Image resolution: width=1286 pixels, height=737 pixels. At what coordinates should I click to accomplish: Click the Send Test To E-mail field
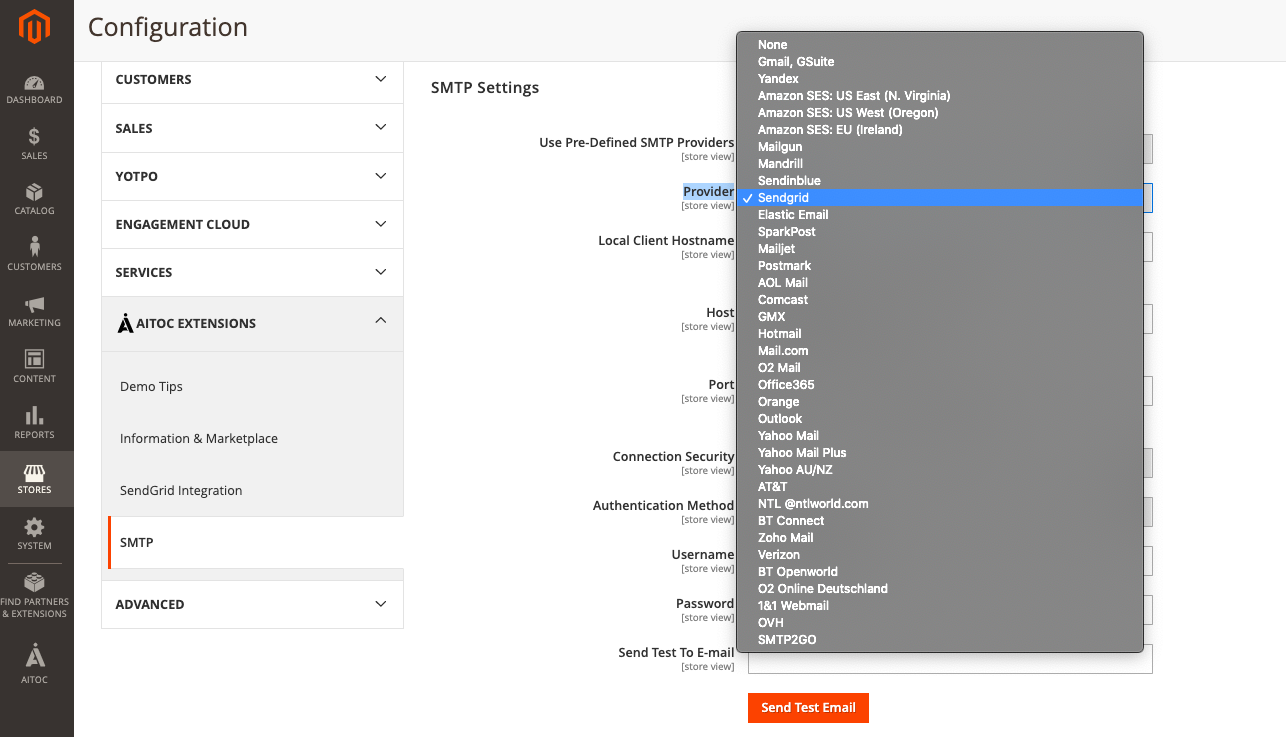pyautogui.click(x=950, y=658)
